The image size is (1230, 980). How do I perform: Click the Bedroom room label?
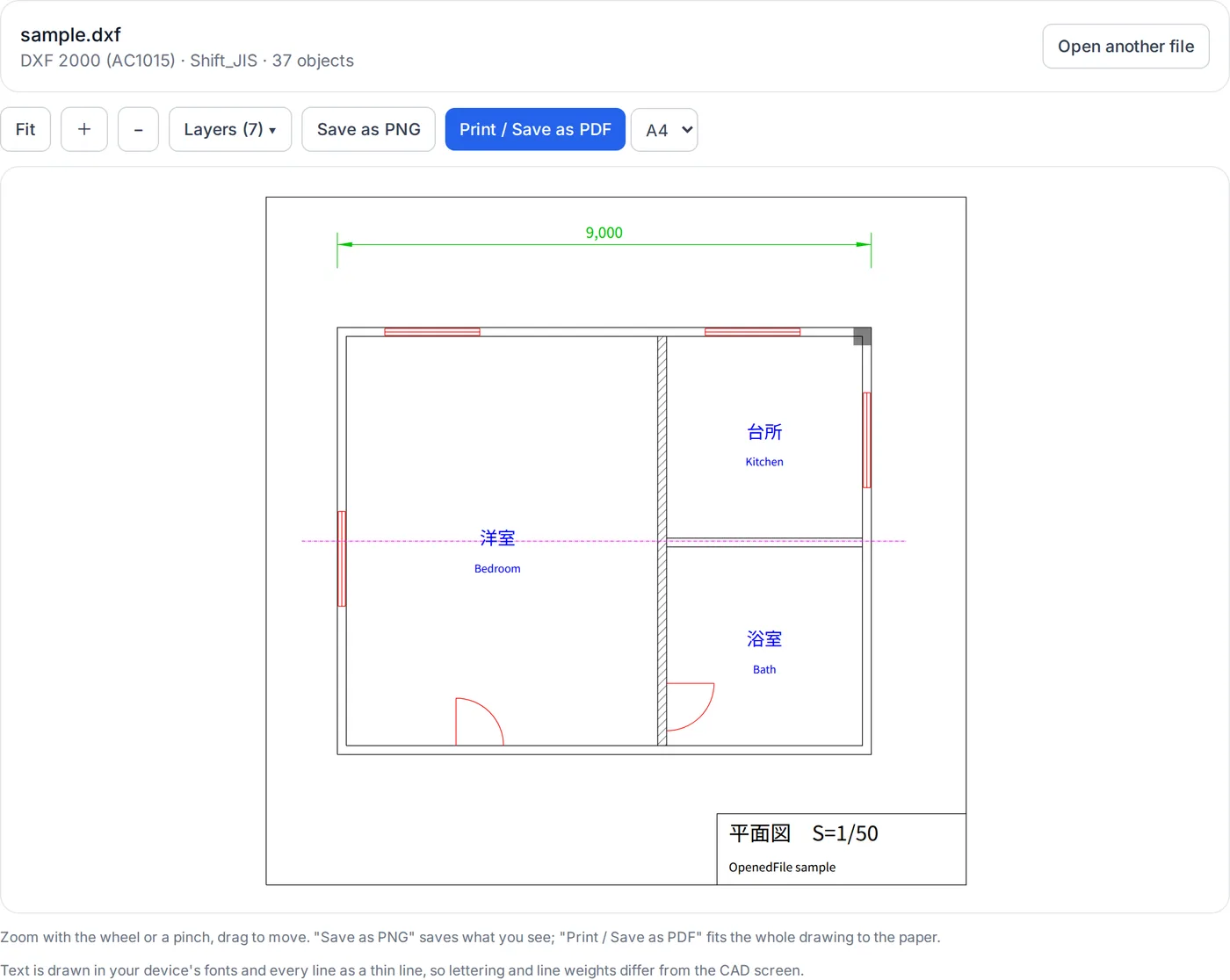pyautogui.click(x=497, y=569)
